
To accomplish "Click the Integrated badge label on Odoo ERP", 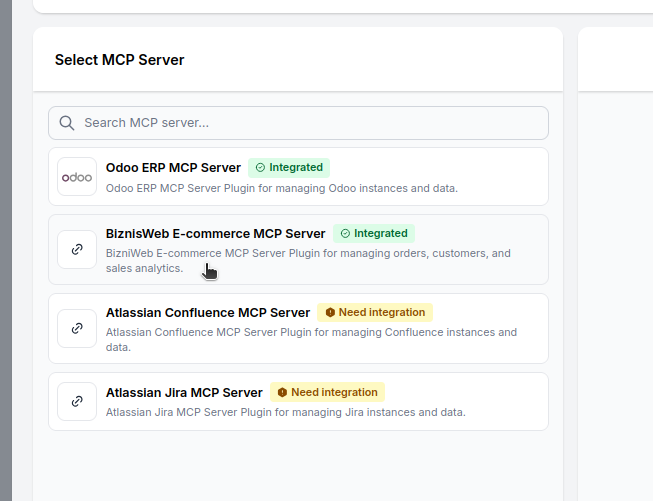I will pos(295,168).
